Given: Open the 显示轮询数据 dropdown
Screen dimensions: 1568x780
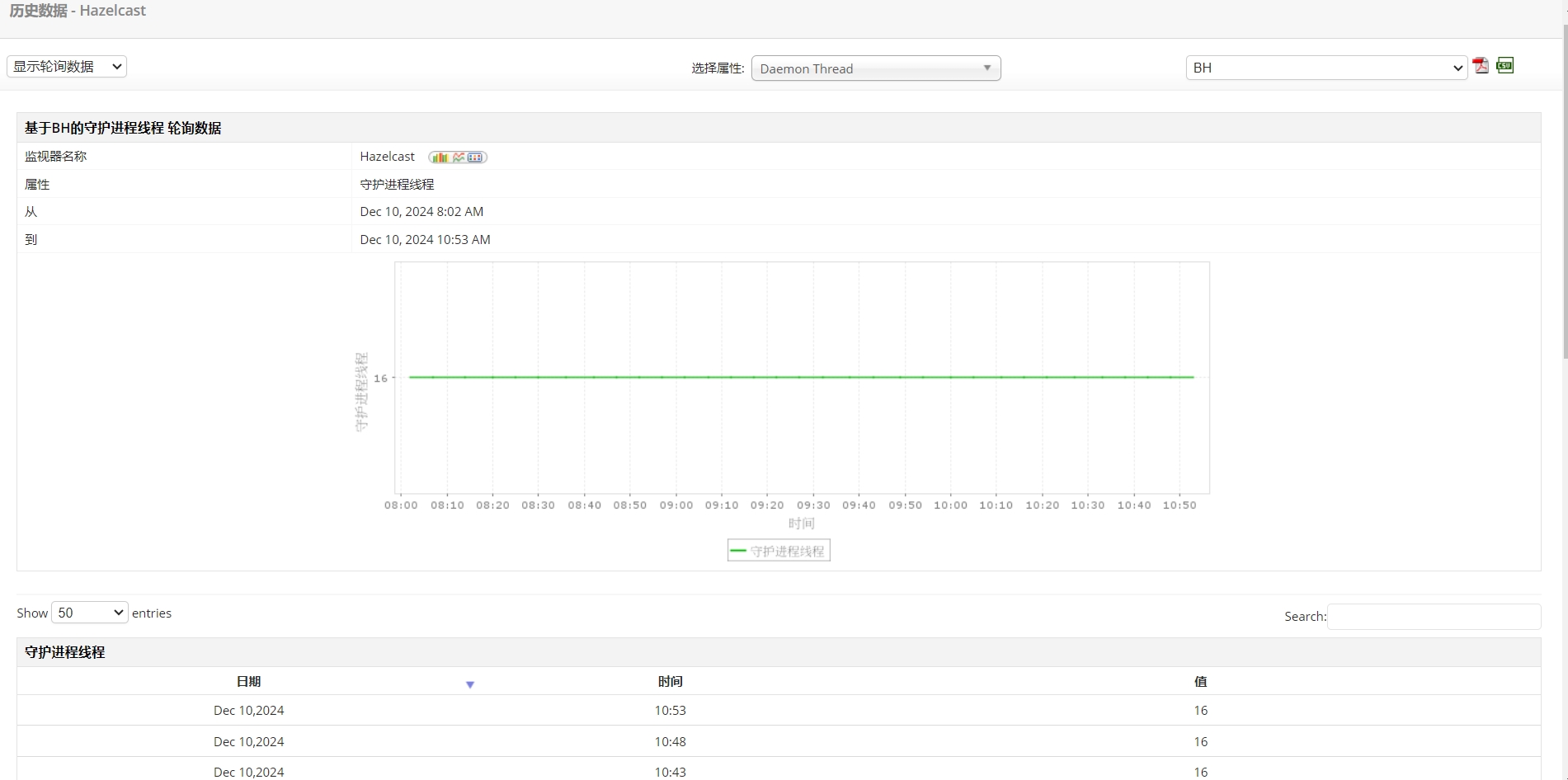Looking at the screenshot, I should [x=67, y=67].
